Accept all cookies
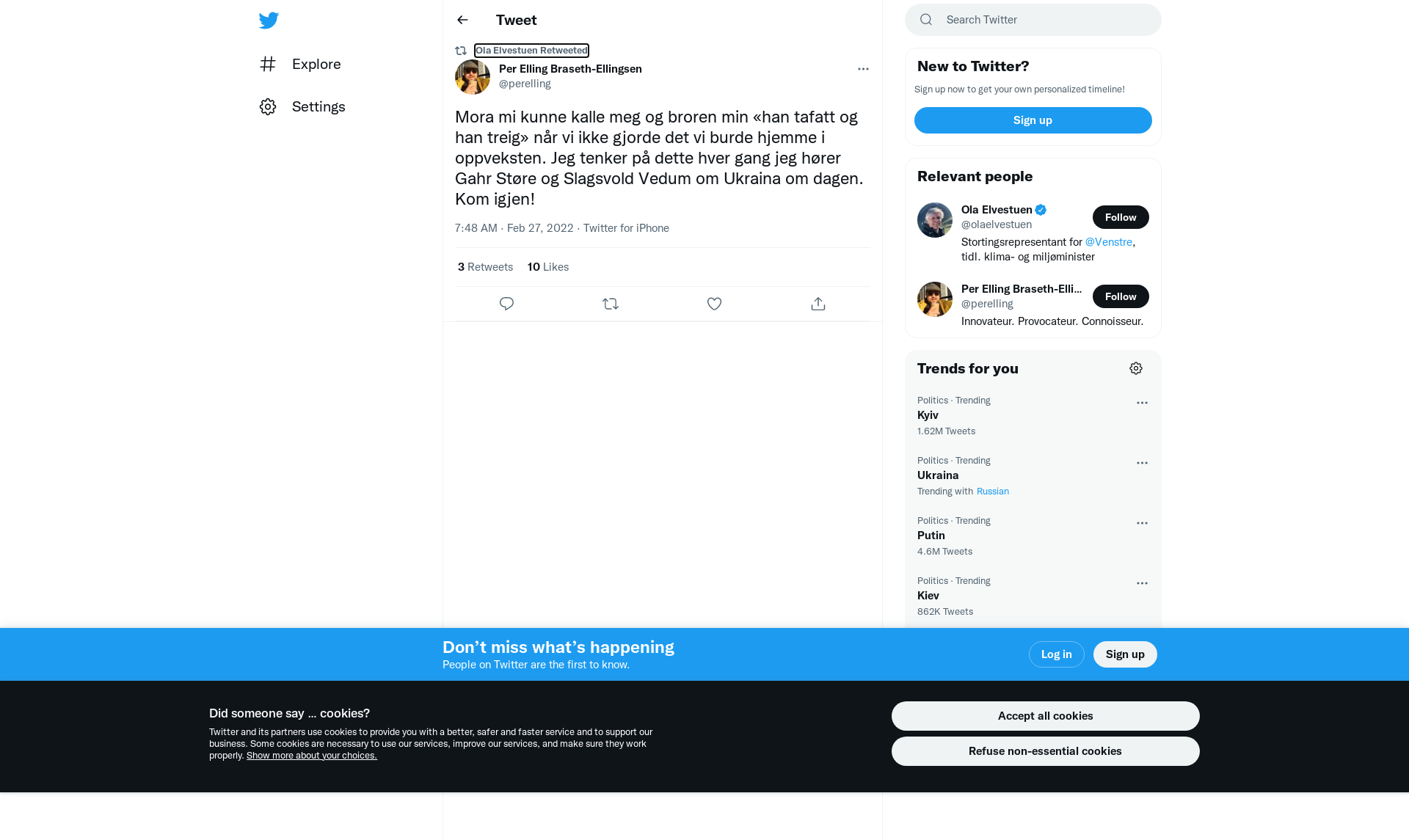This screenshot has height=840, width=1409. [1045, 716]
